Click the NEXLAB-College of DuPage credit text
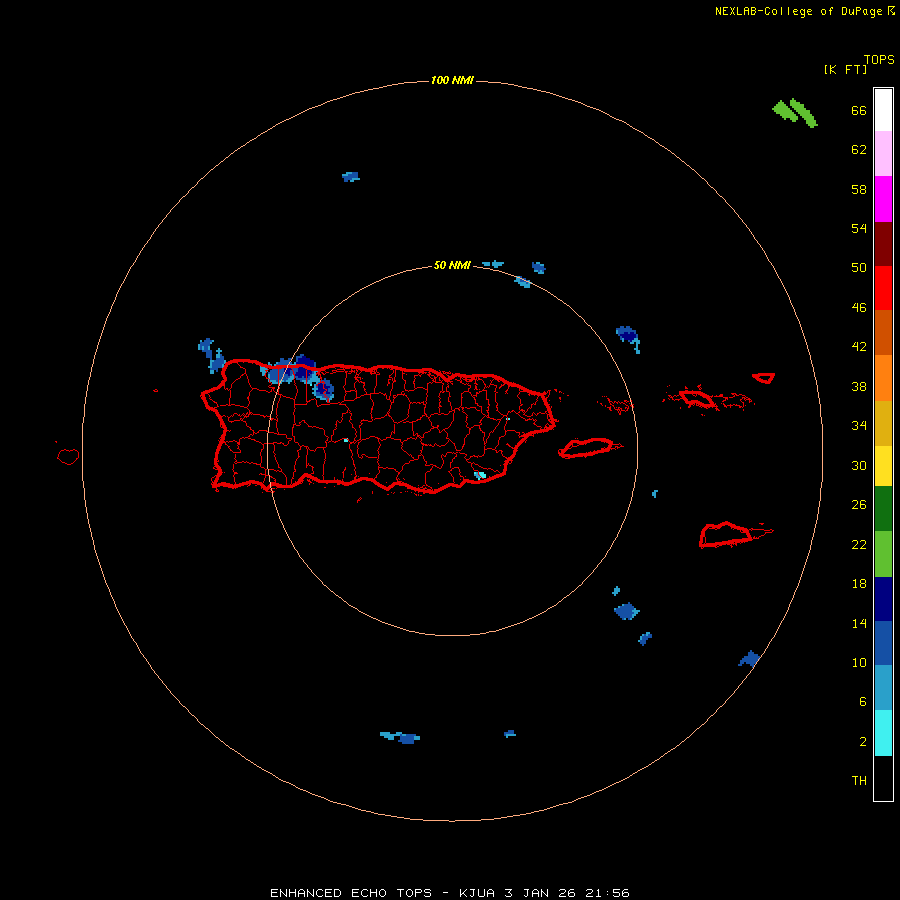The width and height of the screenshot is (900, 900). click(x=799, y=11)
